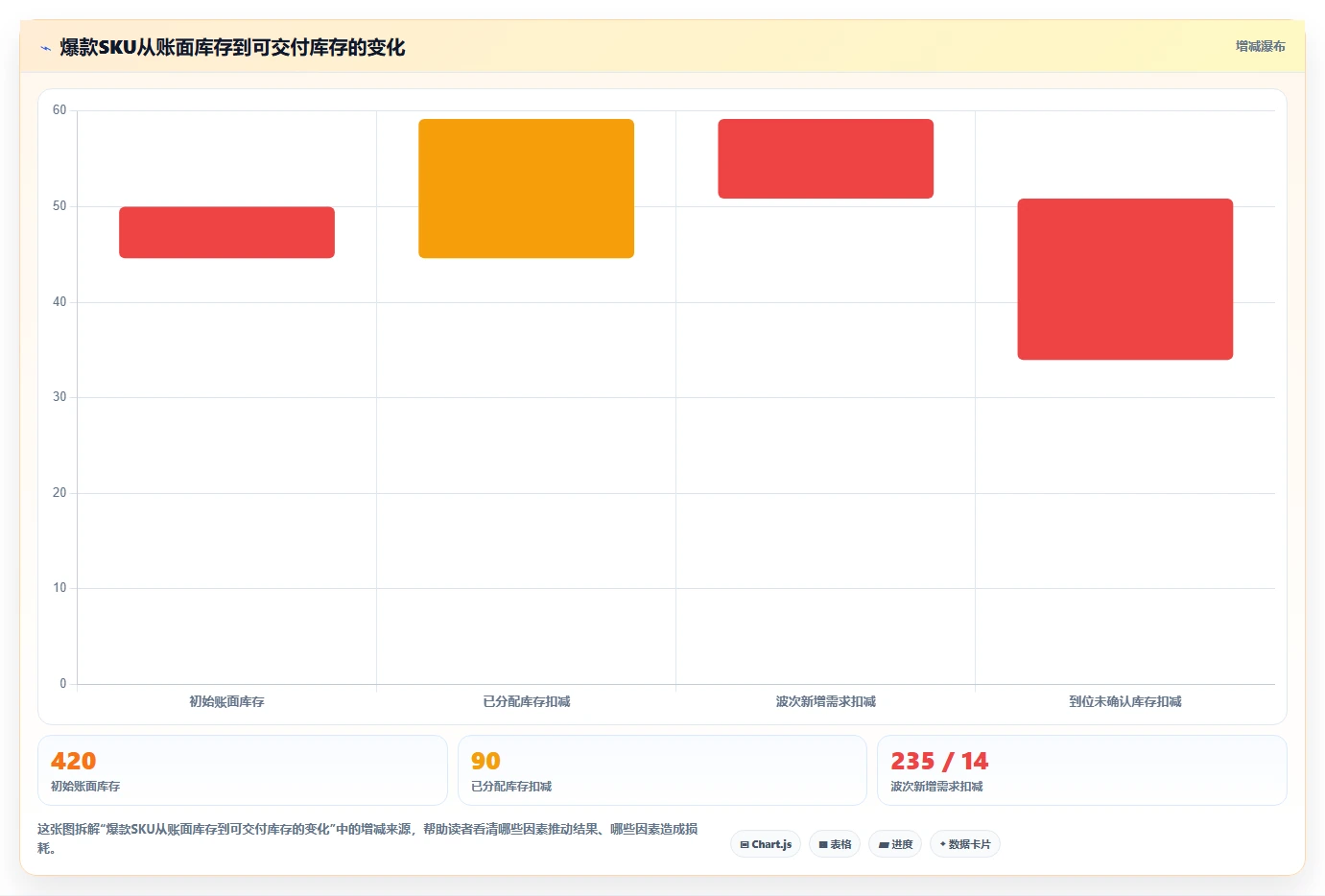
Task: Select the 进度 tag
Action: [x=896, y=844]
